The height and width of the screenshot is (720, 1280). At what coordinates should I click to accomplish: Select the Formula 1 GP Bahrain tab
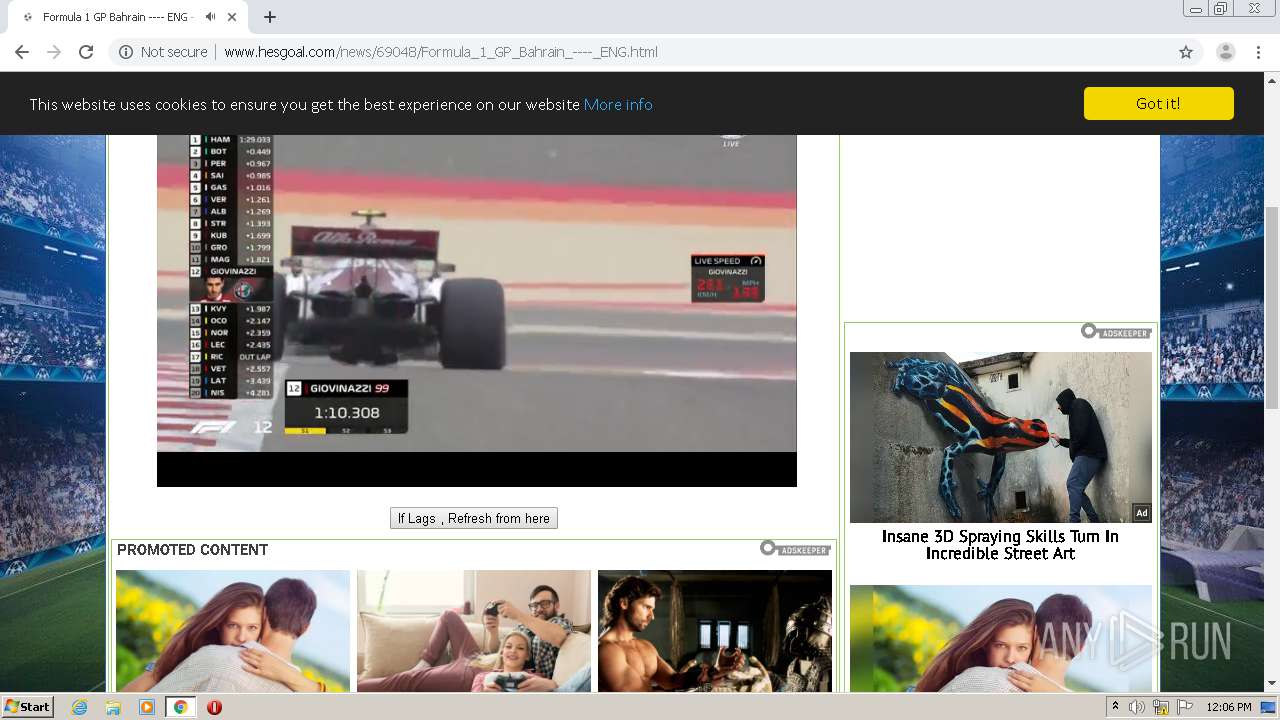(120, 17)
